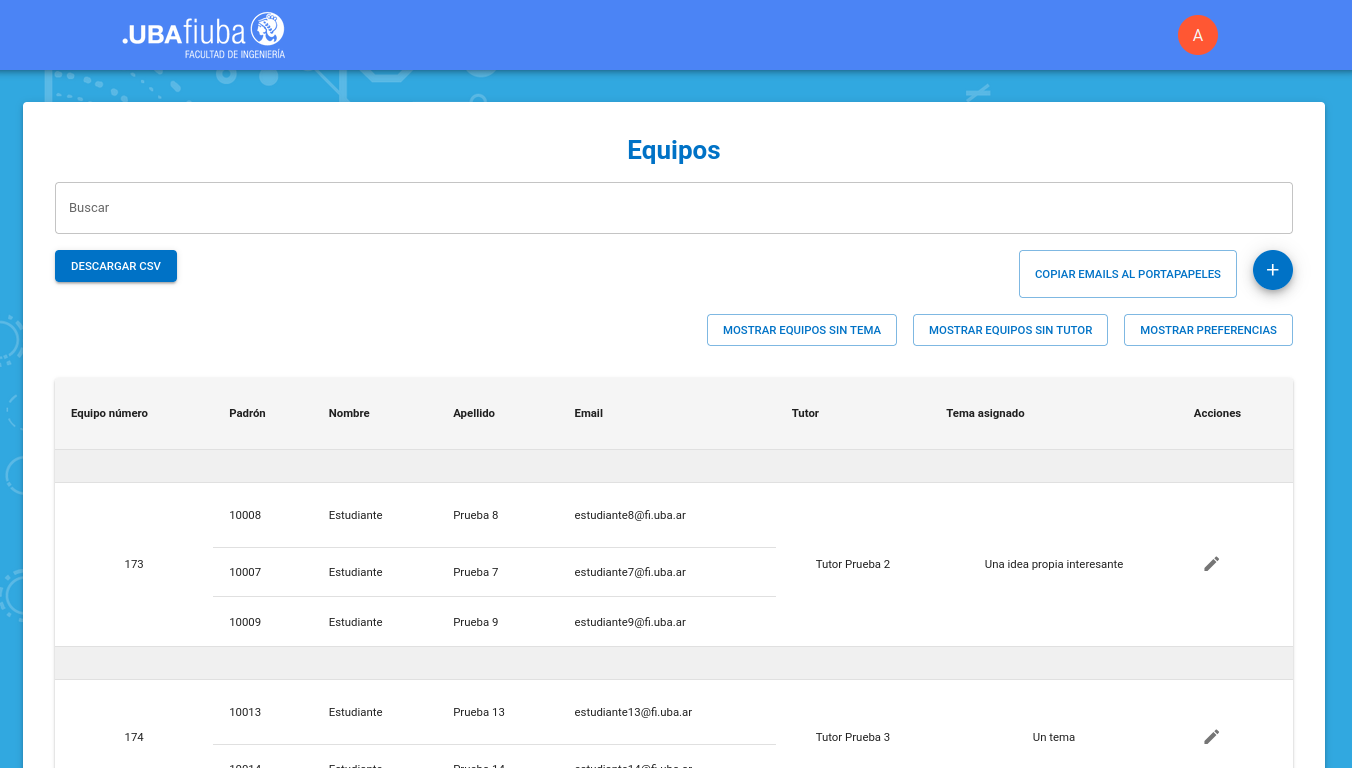Open the user avatar menu
The height and width of the screenshot is (768, 1352).
pos(1197,35)
